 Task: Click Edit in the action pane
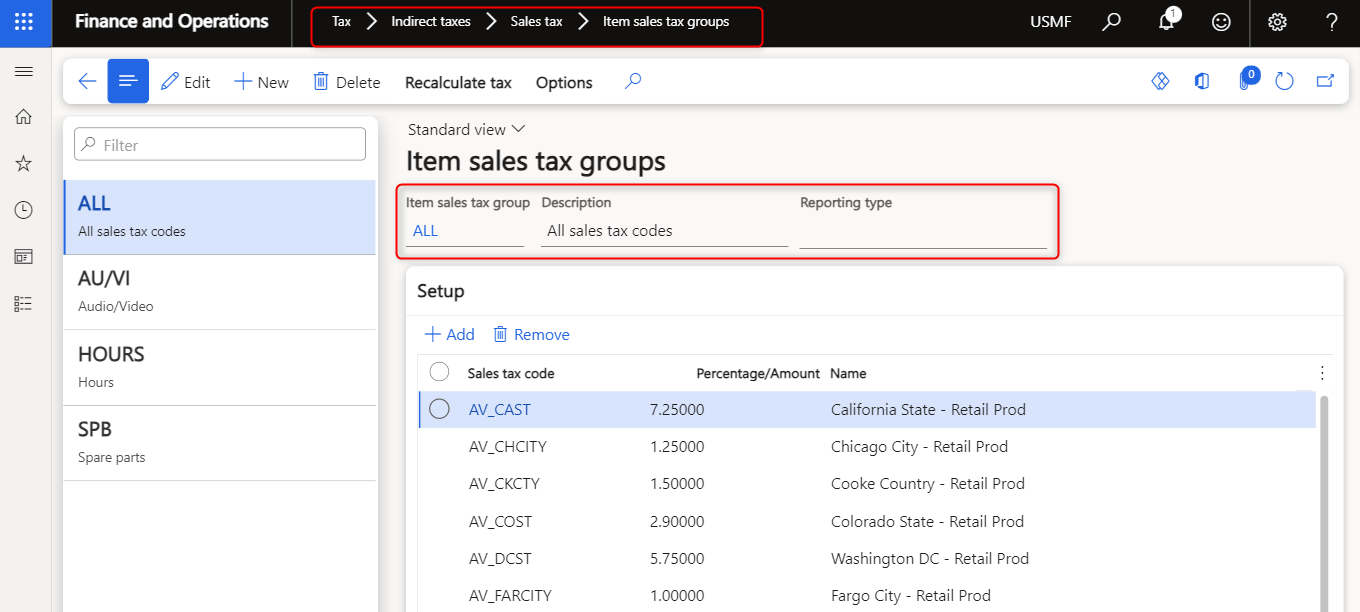click(186, 82)
